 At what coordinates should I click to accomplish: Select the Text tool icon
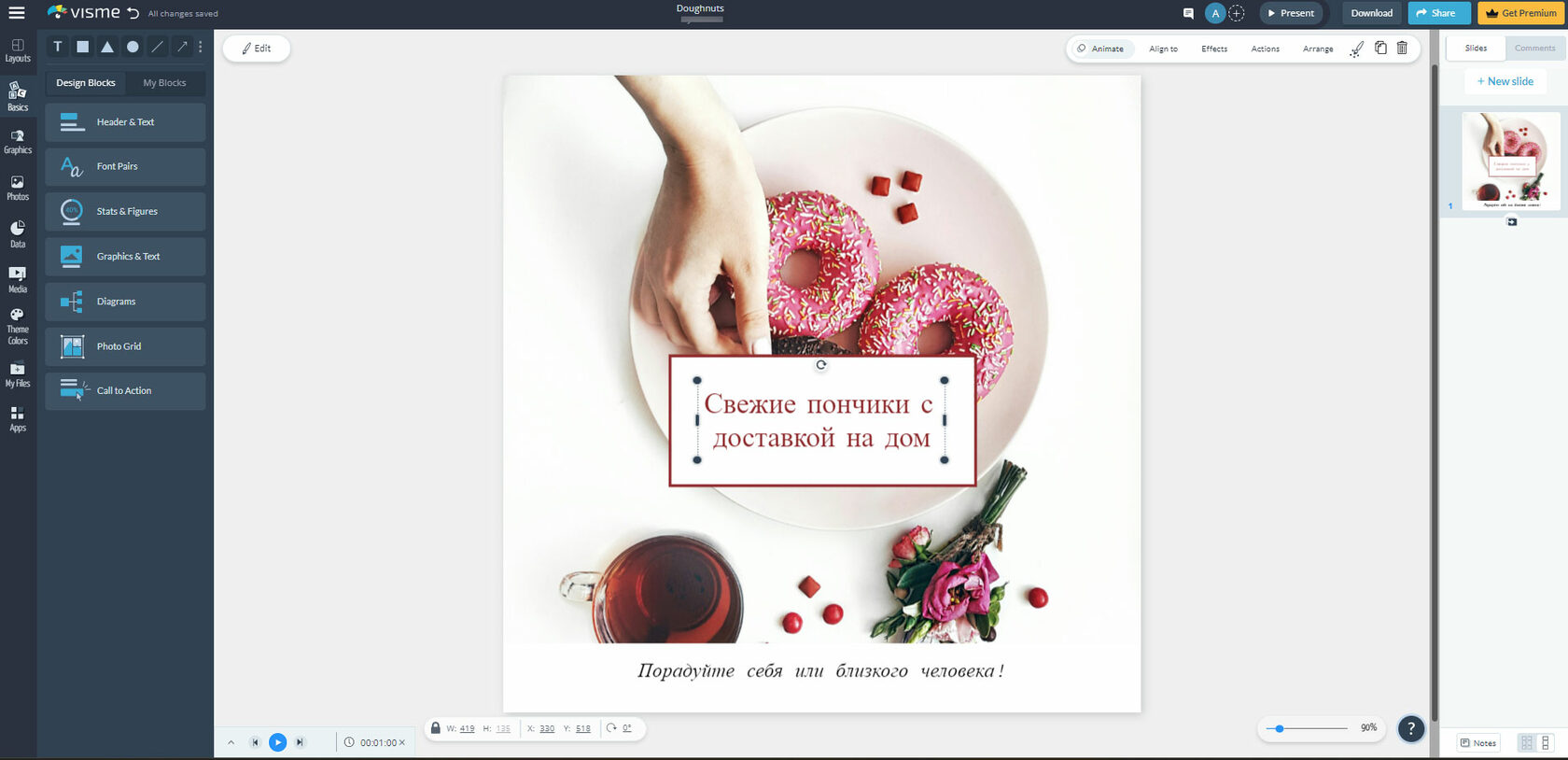[58, 47]
